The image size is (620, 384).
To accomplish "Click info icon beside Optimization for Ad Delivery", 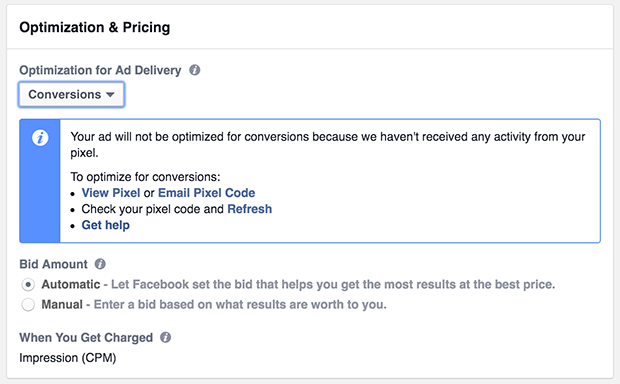I will point(195,70).
